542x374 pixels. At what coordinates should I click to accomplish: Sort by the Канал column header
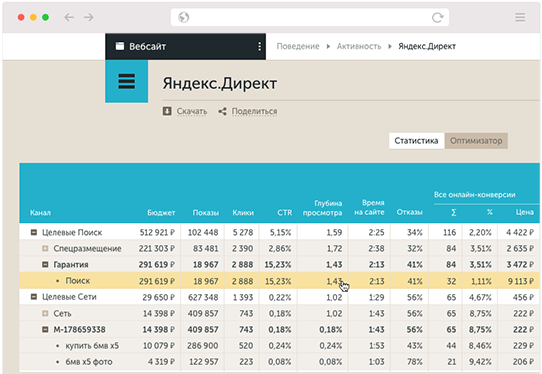click(40, 213)
